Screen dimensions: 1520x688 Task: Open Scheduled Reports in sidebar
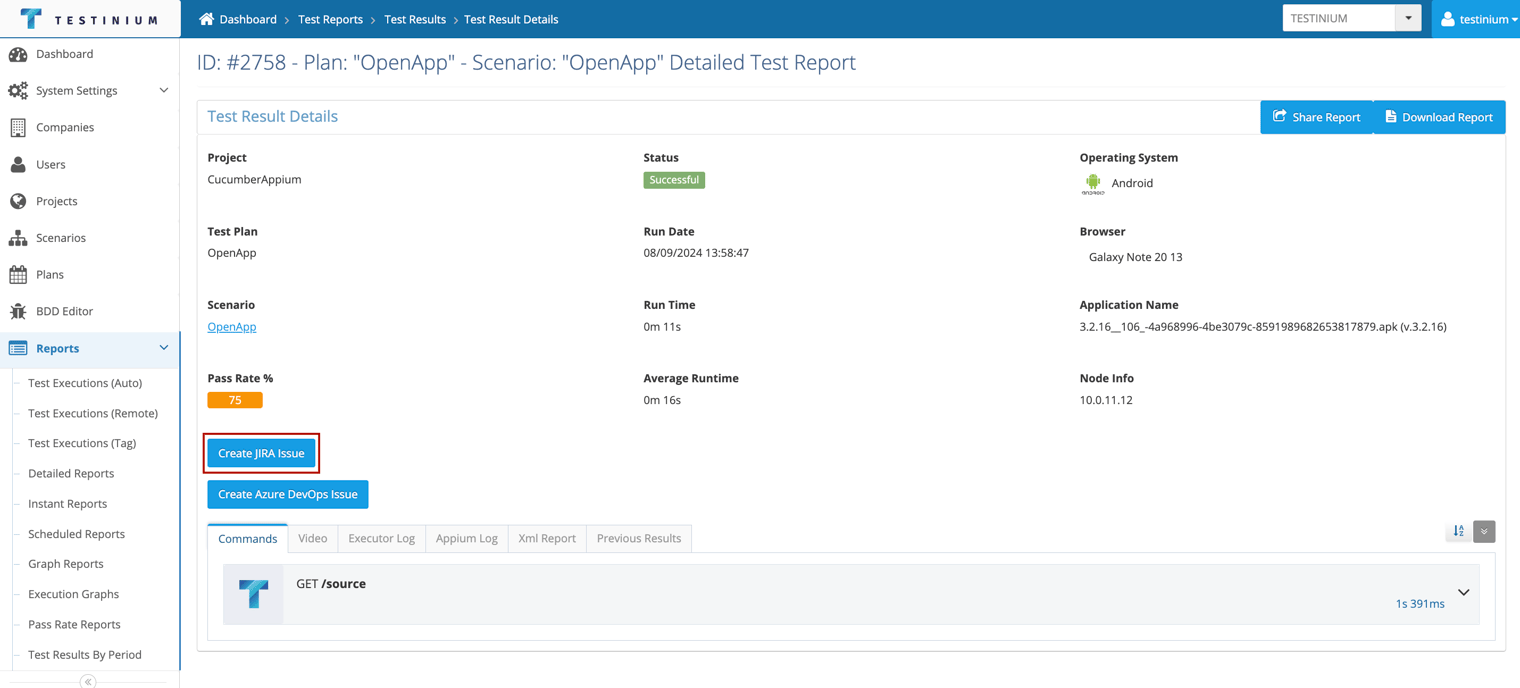76,534
